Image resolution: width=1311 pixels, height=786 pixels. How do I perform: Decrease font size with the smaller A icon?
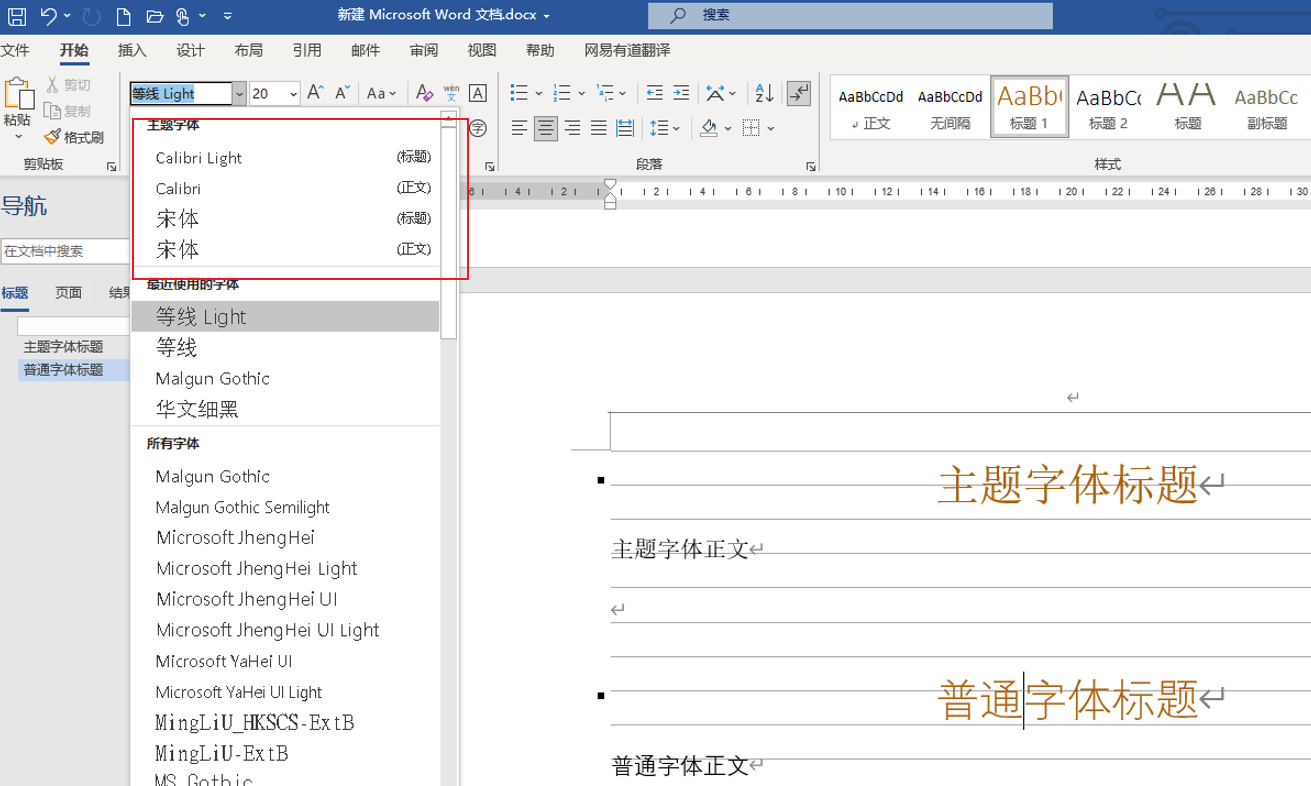click(x=342, y=93)
